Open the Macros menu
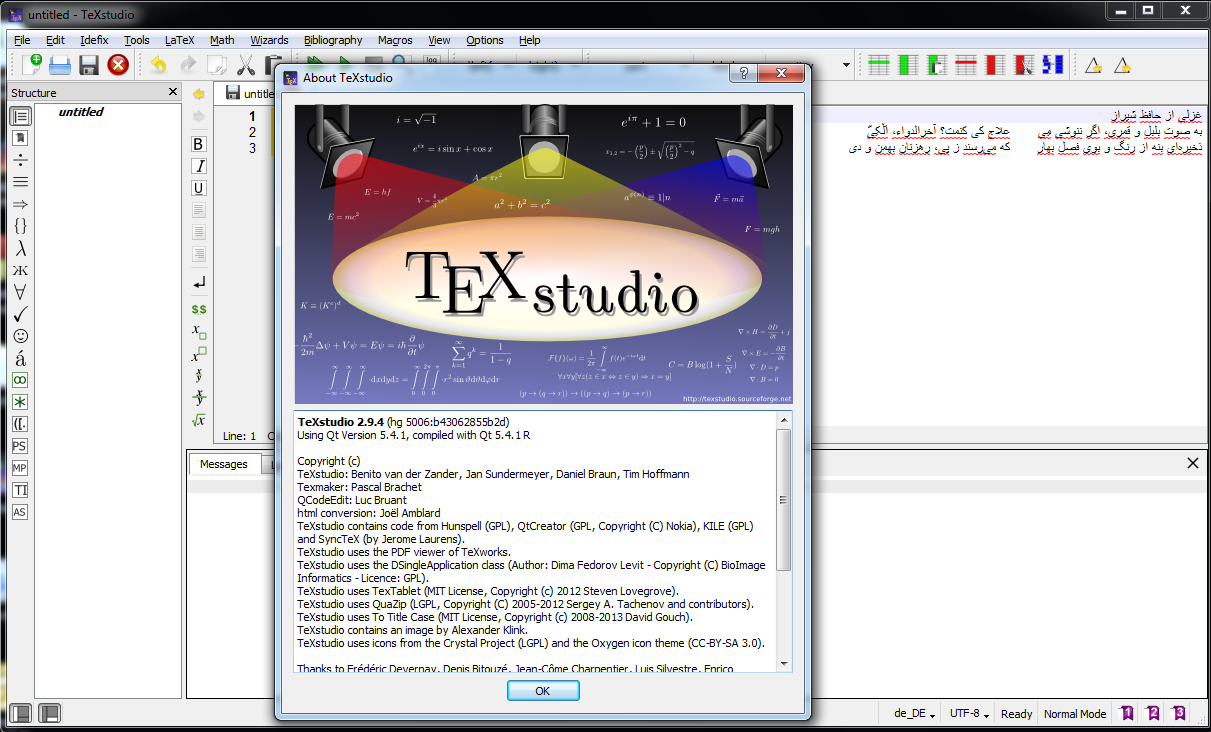Screen dimensions: 1211x732 tap(395, 40)
